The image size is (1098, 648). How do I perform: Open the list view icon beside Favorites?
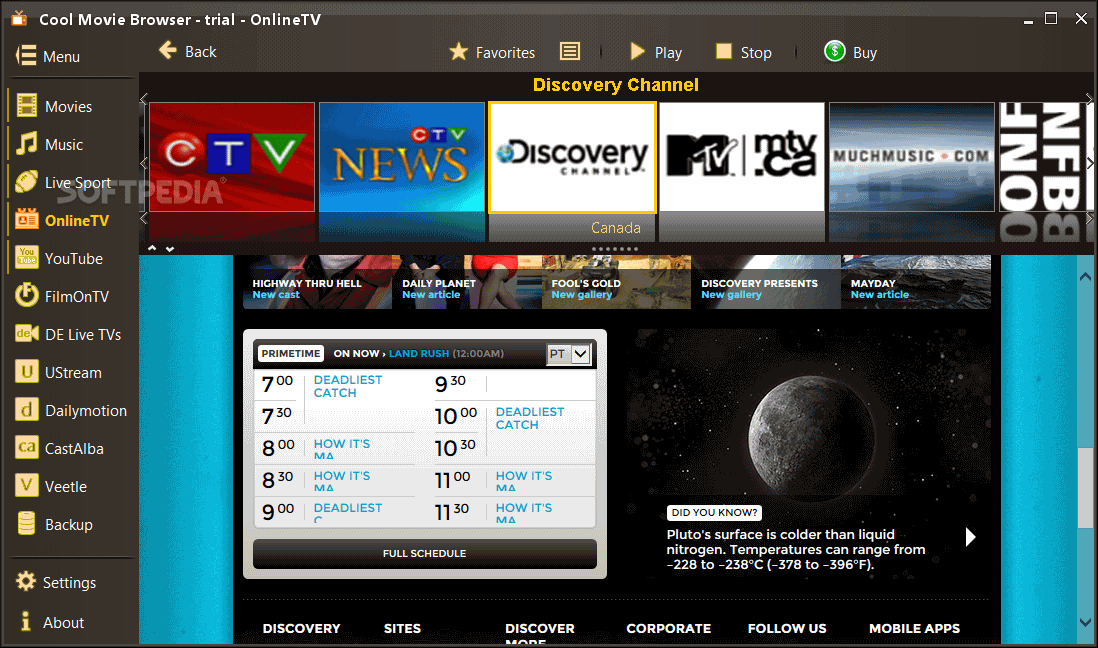(x=570, y=51)
